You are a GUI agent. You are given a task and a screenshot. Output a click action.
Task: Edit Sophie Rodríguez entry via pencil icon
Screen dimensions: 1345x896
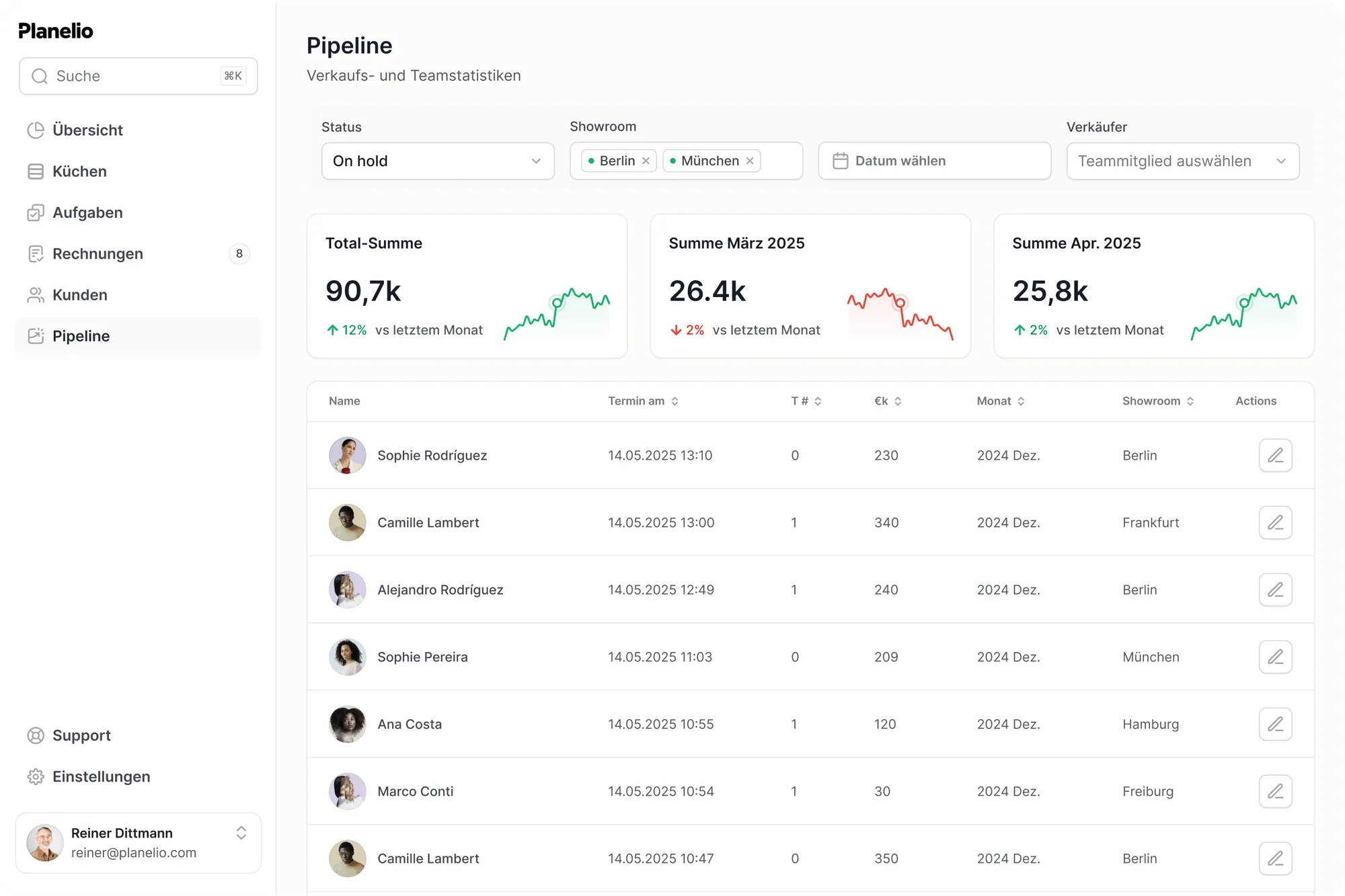coord(1276,455)
